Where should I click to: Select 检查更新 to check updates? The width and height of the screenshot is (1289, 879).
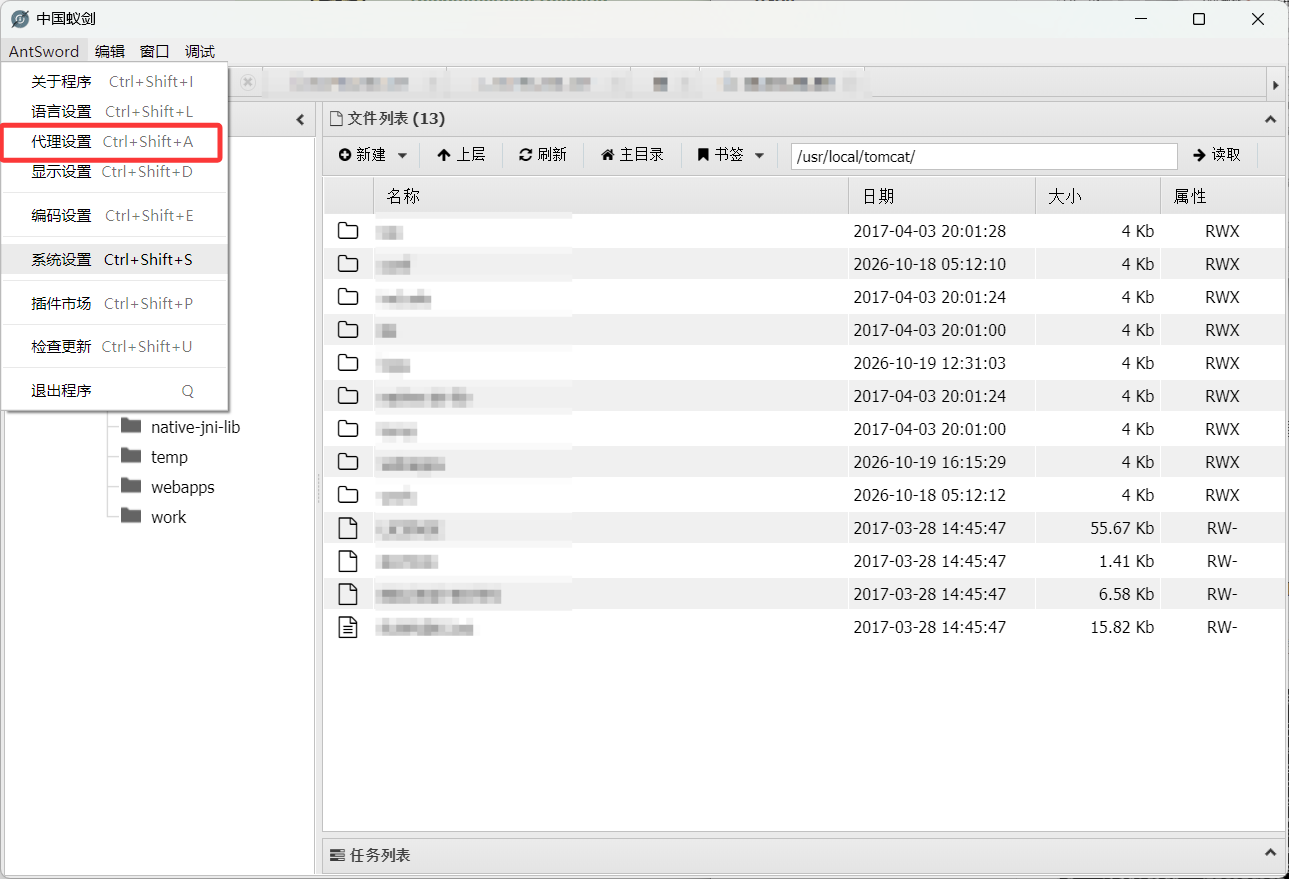click(x=115, y=347)
